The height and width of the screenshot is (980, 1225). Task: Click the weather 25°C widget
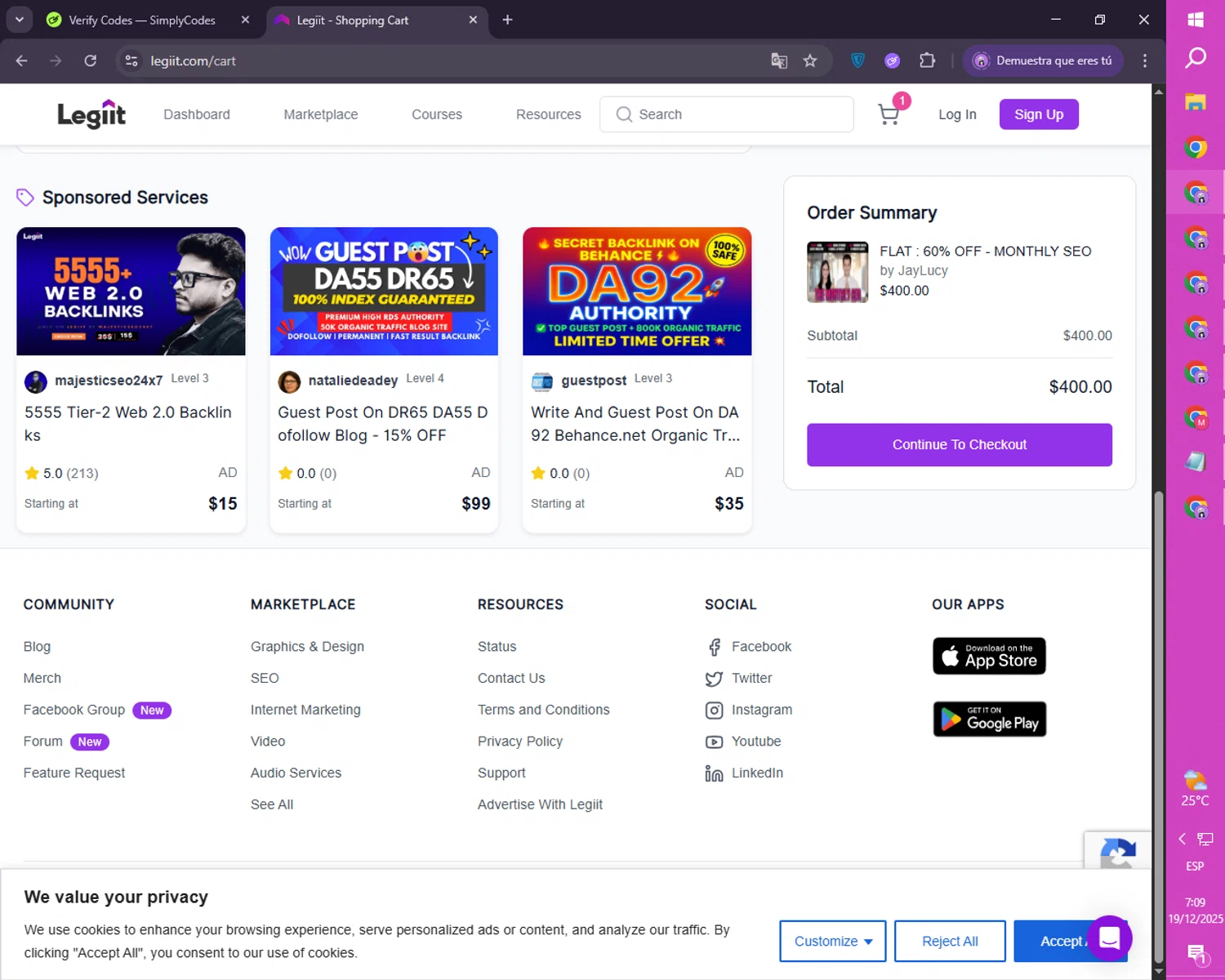pos(1196,788)
